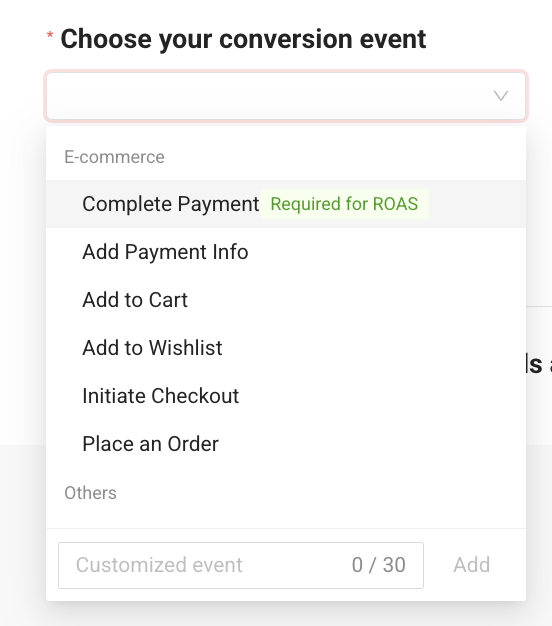
Task: Click the 0 / 30 character counter
Action: pyautogui.click(x=378, y=565)
